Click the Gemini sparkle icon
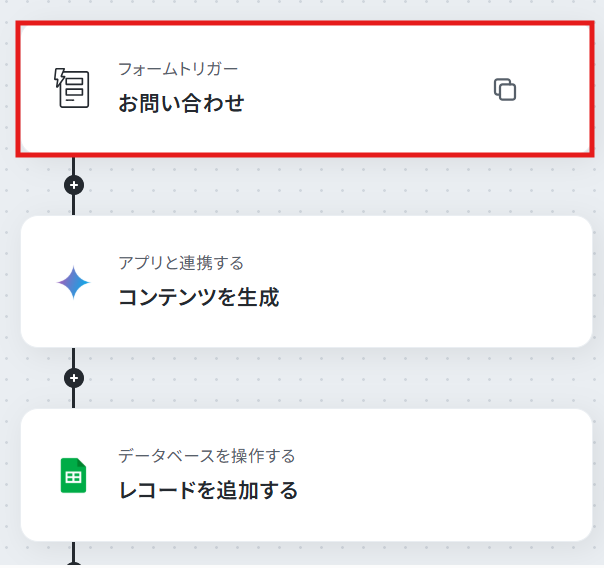Image resolution: width=604 pixels, height=568 pixels. click(73, 283)
